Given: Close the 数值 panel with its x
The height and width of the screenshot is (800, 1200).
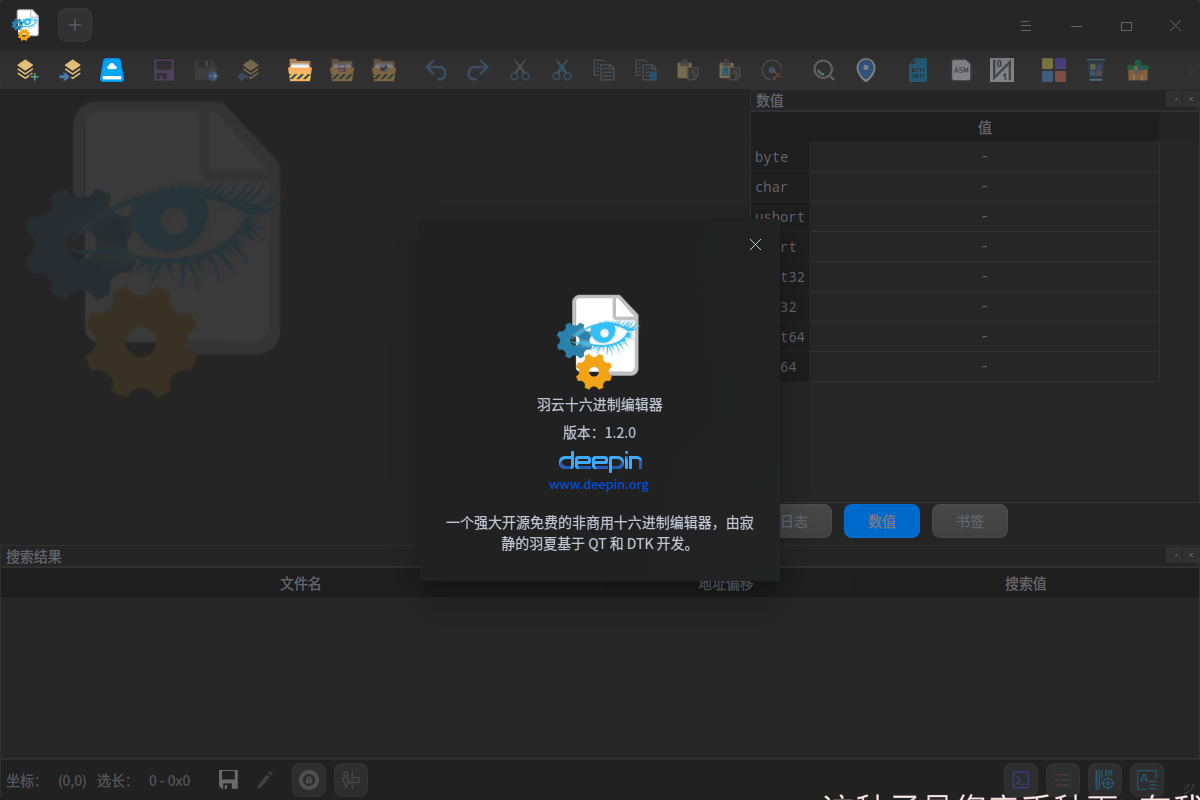Looking at the screenshot, I should pos(1190,99).
